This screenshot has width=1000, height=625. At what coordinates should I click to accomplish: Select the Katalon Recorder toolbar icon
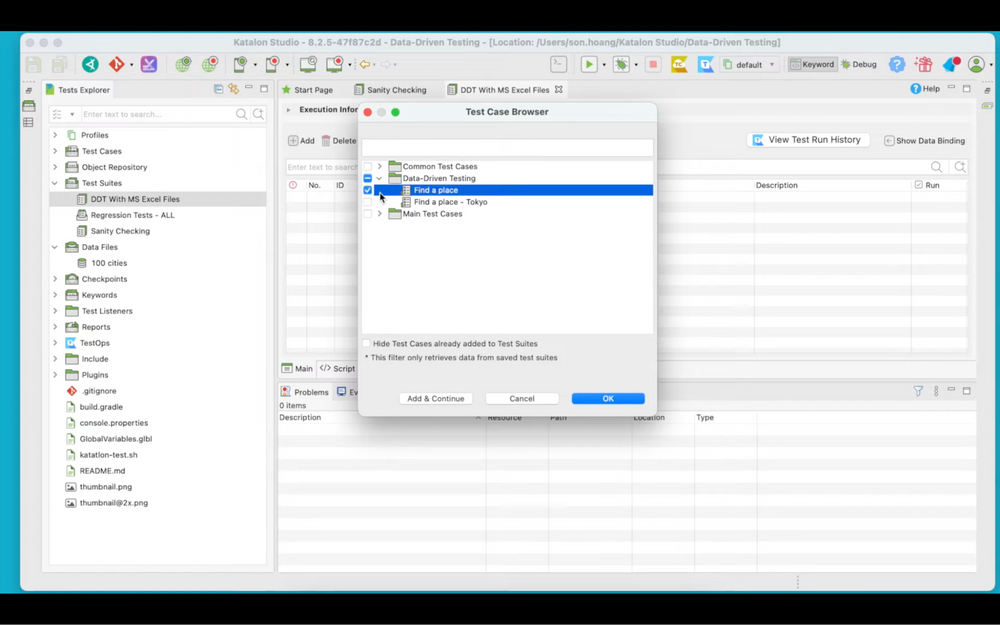[x=148, y=63]
